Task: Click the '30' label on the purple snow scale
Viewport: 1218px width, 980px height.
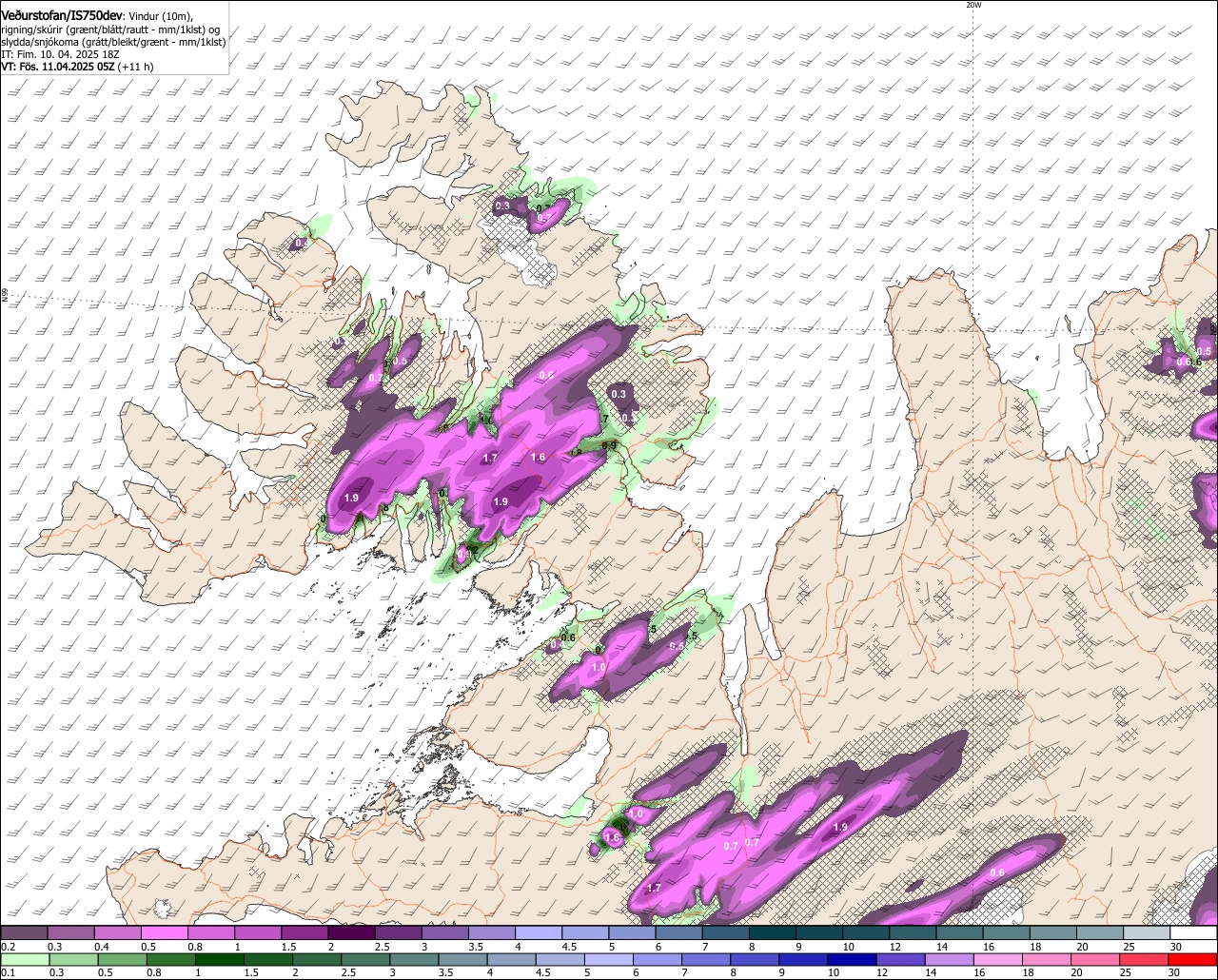Action: coord(1176,947)
